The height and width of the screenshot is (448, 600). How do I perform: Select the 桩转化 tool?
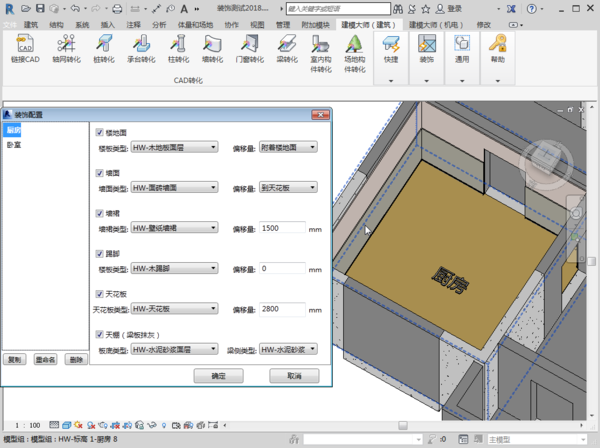104,47
